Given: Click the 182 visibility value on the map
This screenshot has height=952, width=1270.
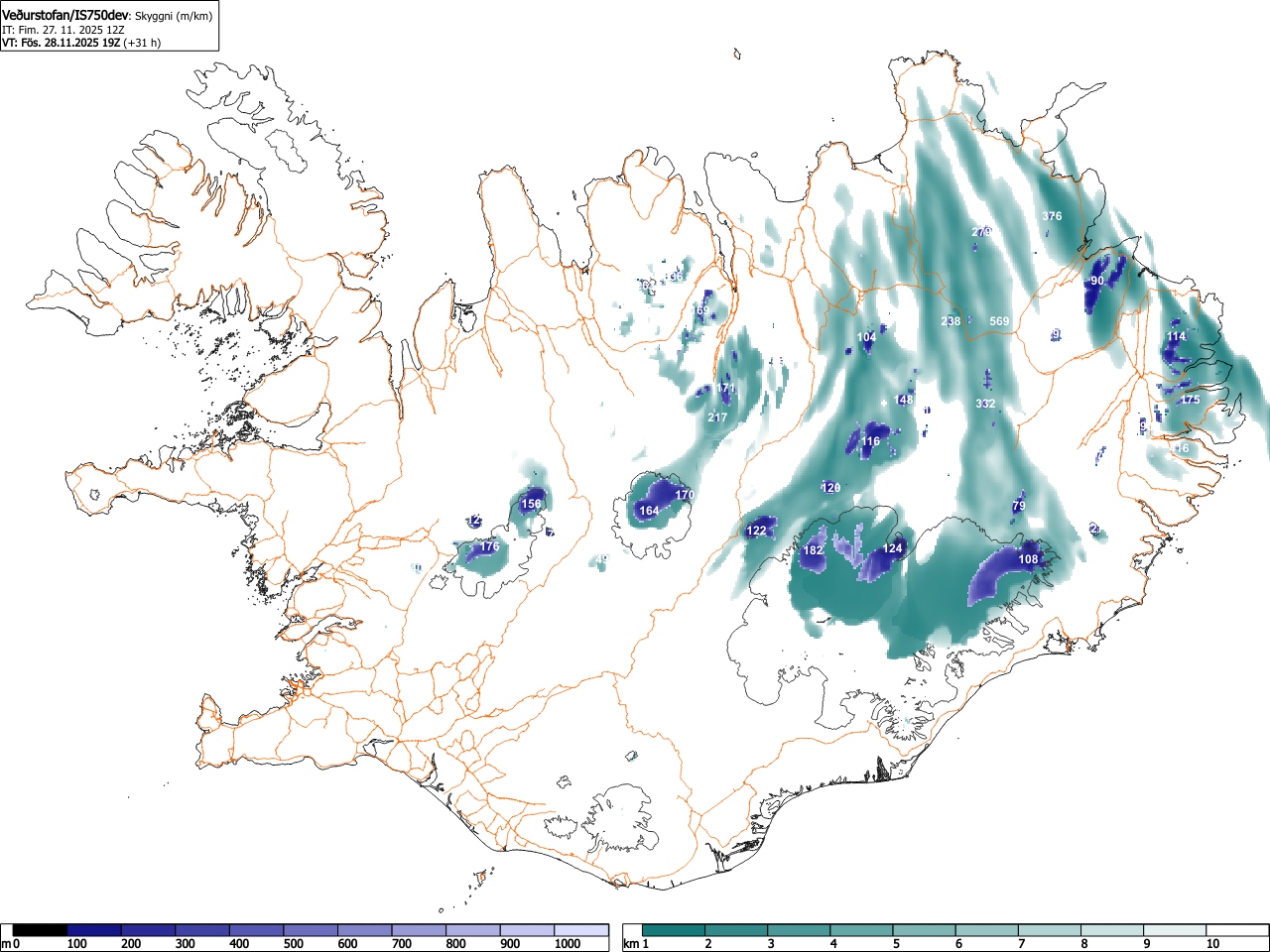Looking at the screenshot, I should [x=813, y=550].
